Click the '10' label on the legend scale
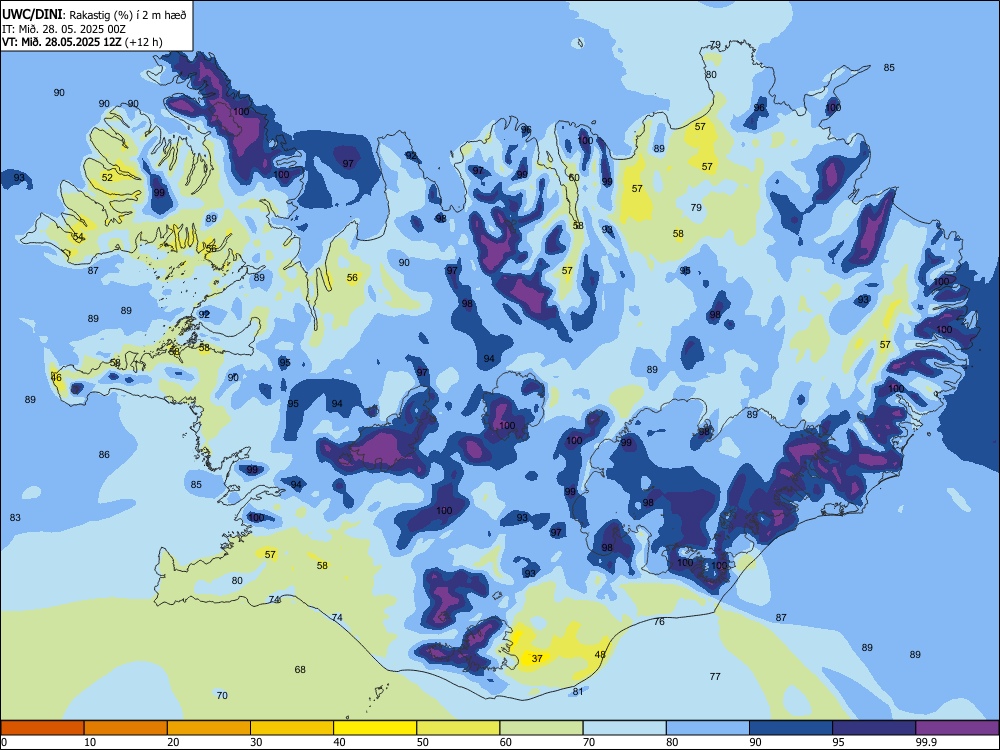The image size is (1000, 750). pyautogui.click(x=90, y=742)
